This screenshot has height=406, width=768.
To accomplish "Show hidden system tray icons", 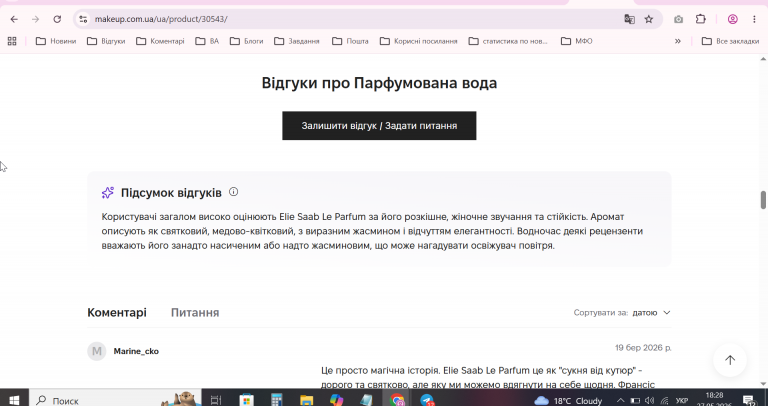I will pyautogui.click(x=620, y=400).
